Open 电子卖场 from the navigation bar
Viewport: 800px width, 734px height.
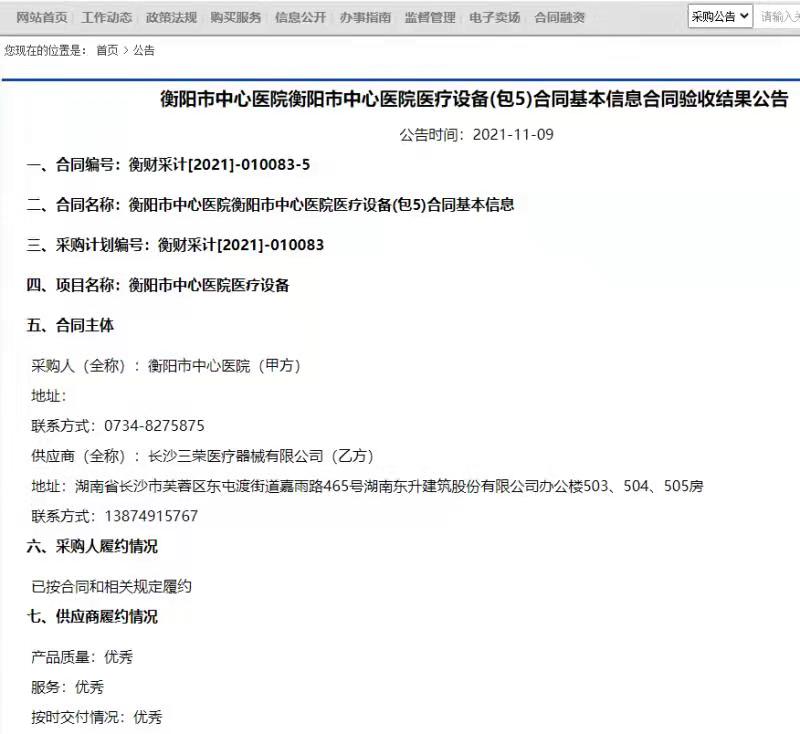(495, 18)
